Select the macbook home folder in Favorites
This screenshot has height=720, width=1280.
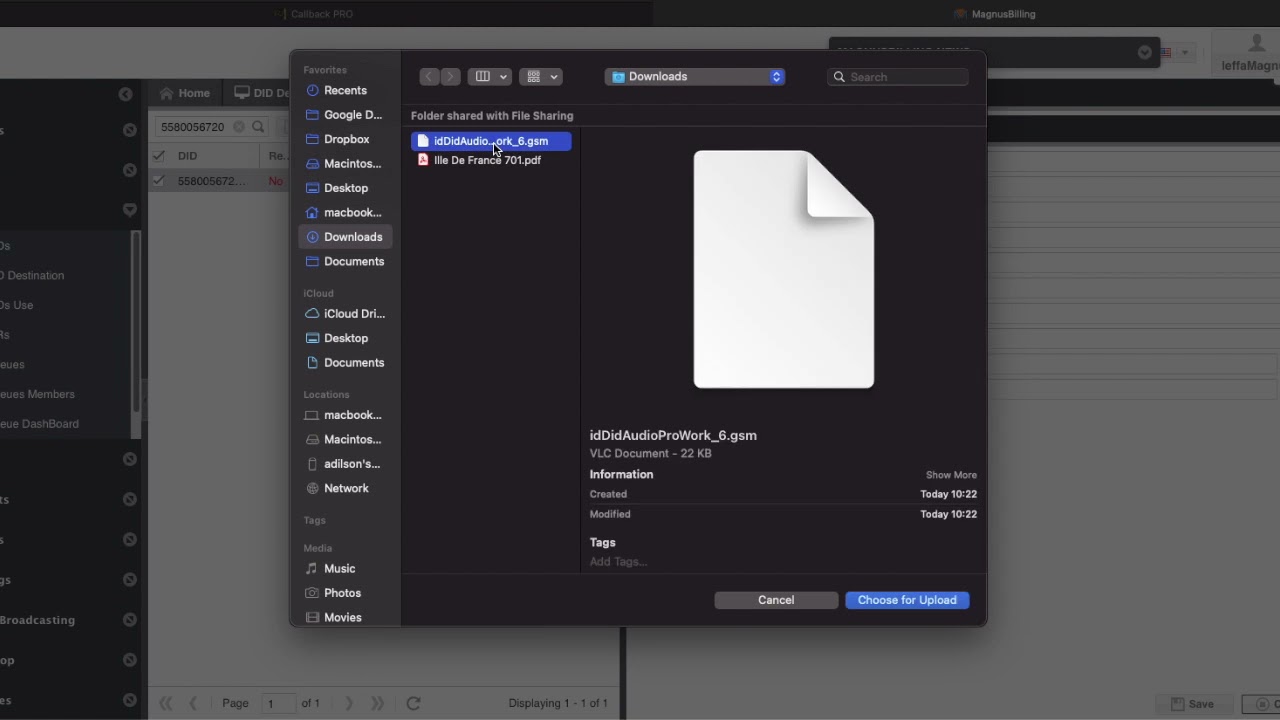pos(345,212)
